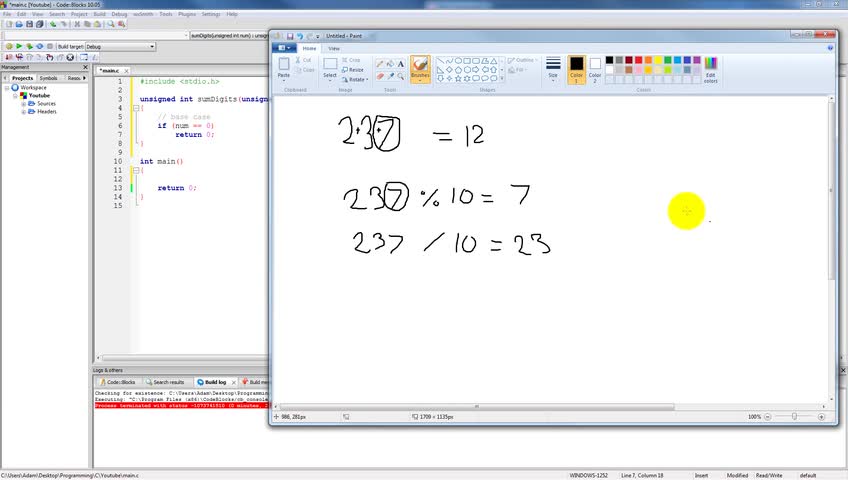848x480 pixels.
Task: Click the Replace icon in Code::Blocks toolbar
Action: point(122,24)
